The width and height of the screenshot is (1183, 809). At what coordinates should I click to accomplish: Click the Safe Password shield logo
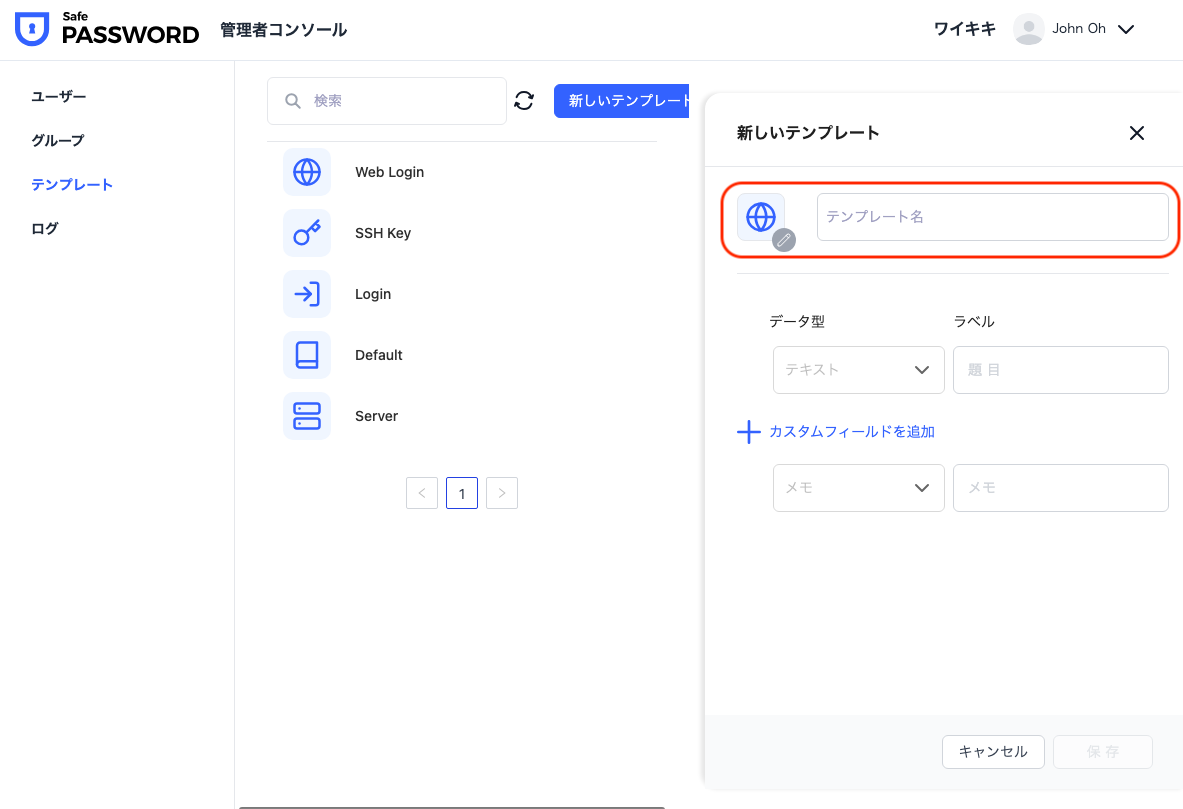pyautogui.click(x=32, y=30)
